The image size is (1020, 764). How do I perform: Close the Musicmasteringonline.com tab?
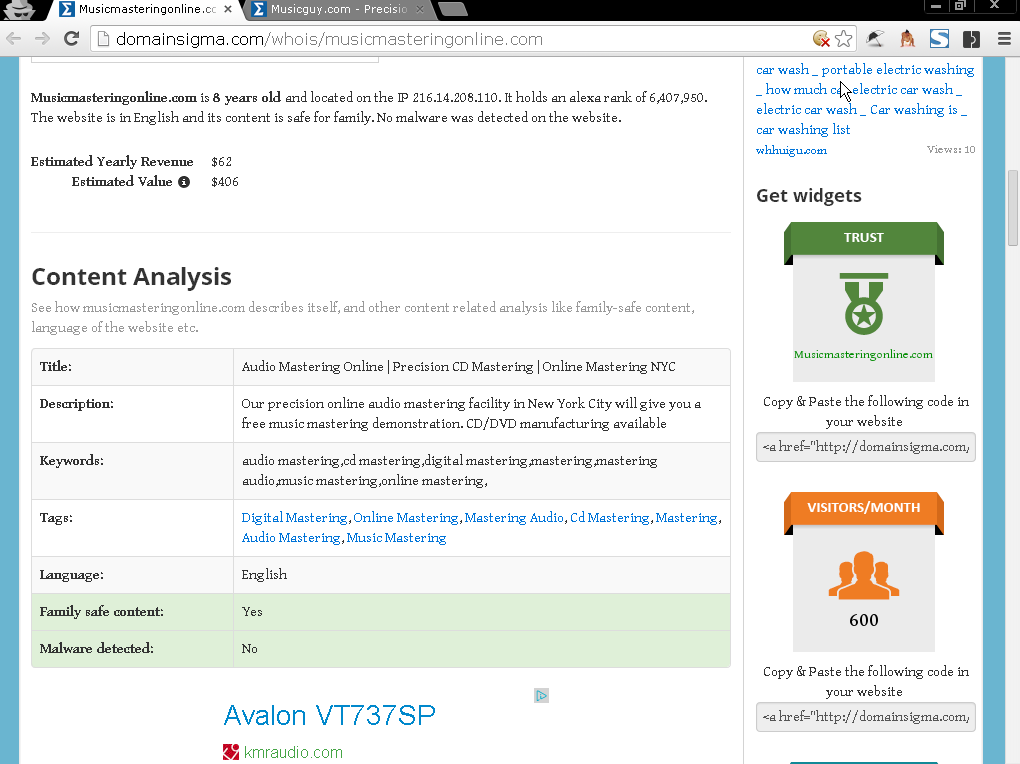(x=228, y=9)
